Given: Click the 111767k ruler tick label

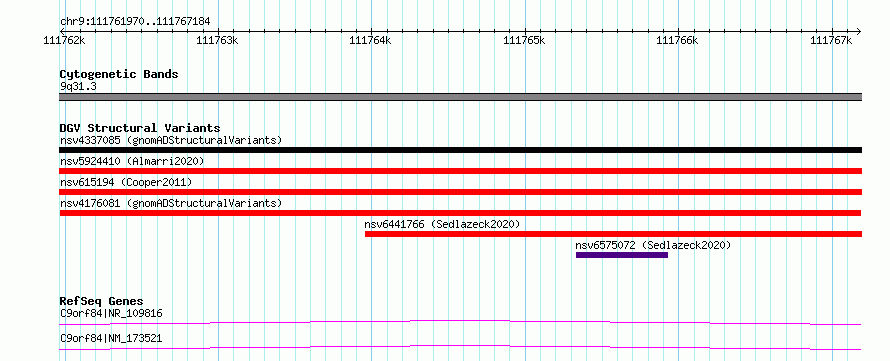Looking at the screenshot, I should [831, 40].
